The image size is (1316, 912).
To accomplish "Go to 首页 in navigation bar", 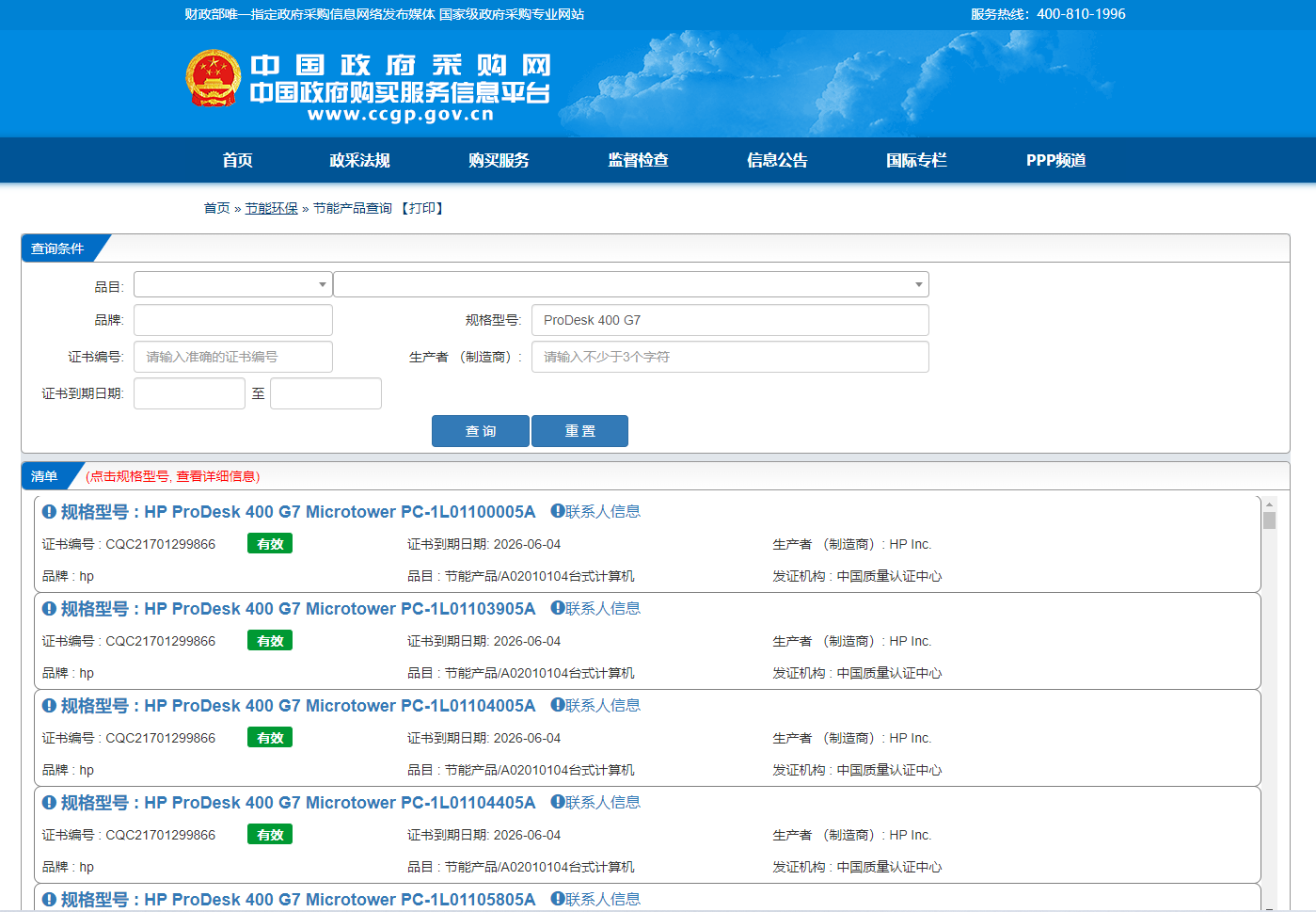I will pos(237,160).
